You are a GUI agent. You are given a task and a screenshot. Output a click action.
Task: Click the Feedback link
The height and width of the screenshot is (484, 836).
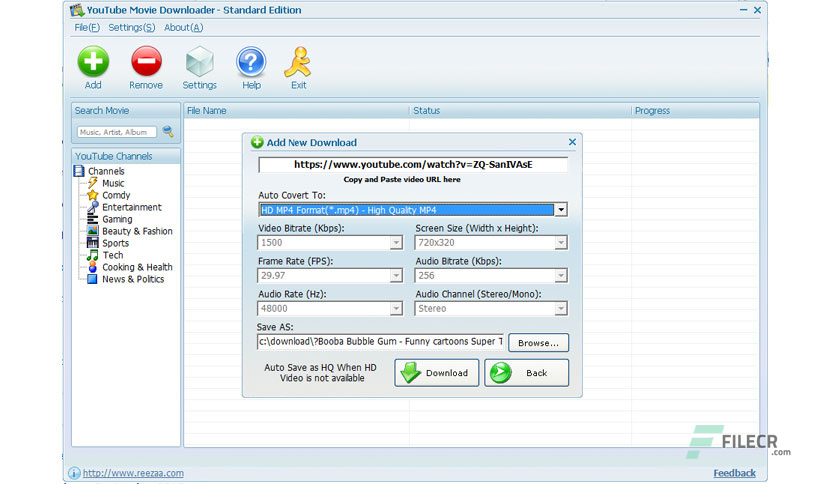coord(734,473)
